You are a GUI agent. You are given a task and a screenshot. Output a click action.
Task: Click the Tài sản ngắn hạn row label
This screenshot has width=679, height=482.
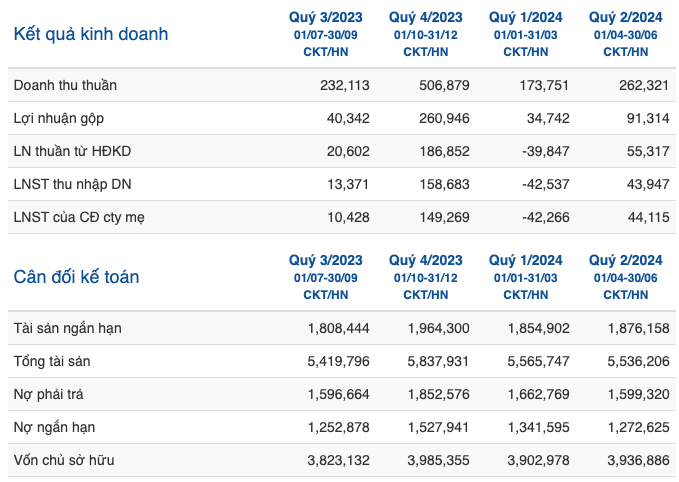coord(68,329)
